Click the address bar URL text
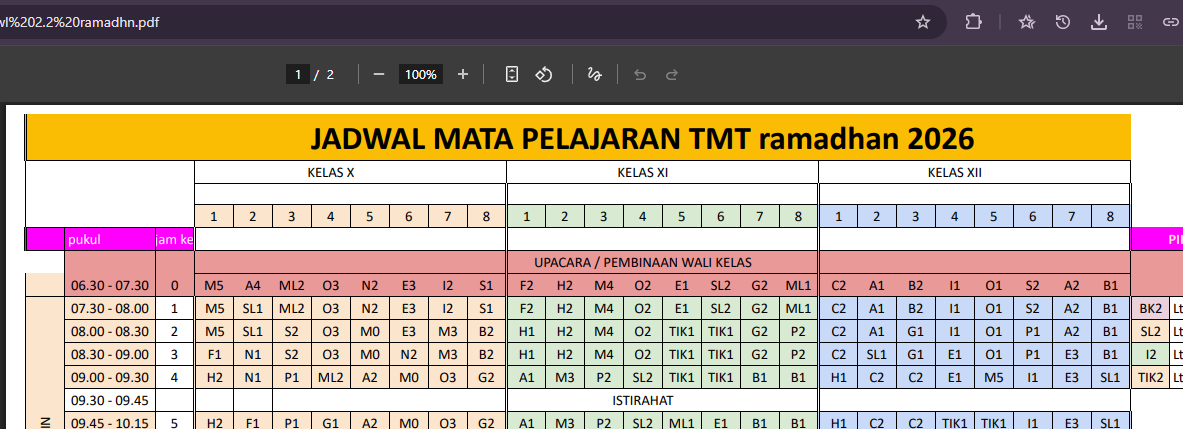 (80, 22)
